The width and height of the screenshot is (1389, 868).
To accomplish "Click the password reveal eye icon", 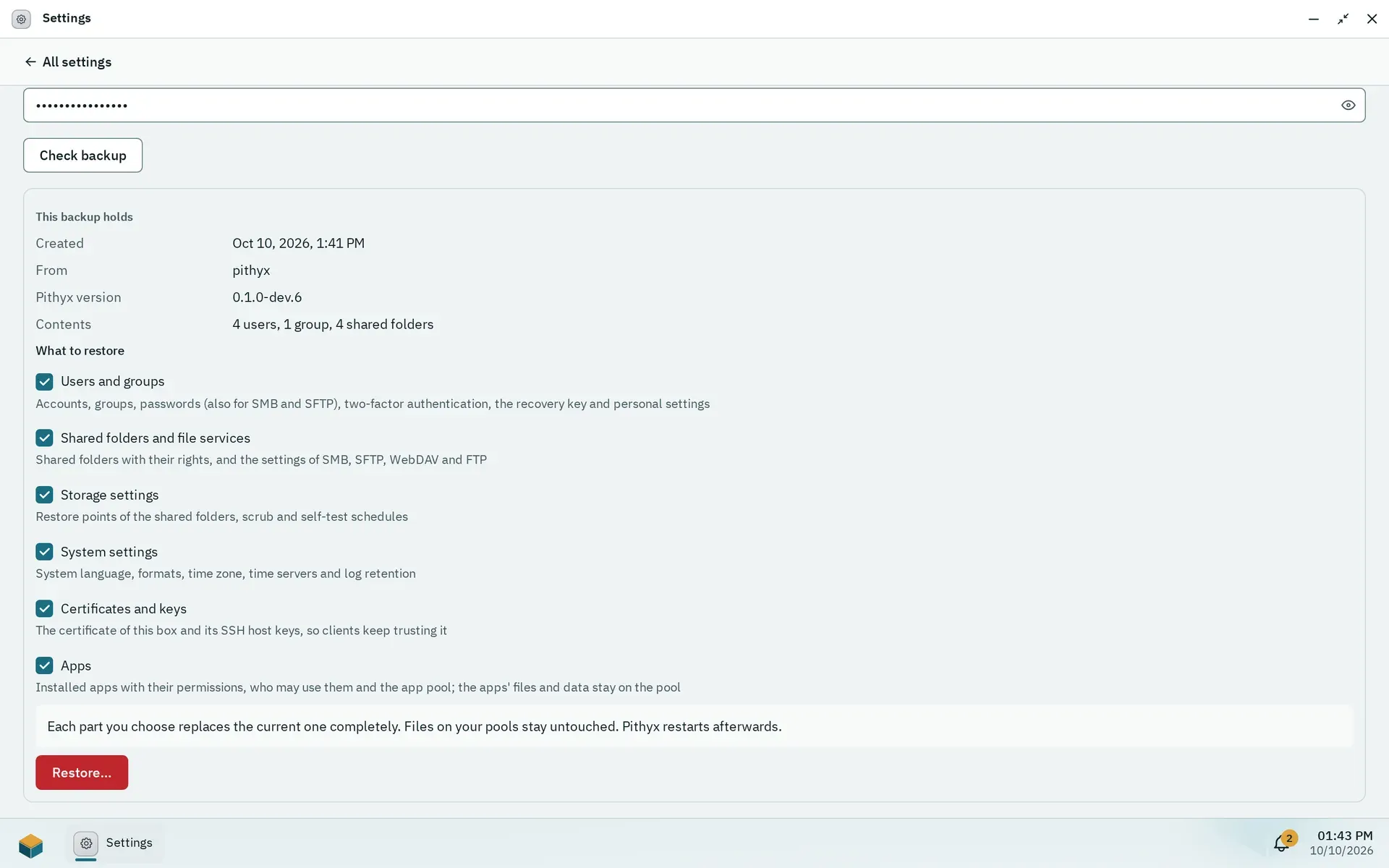I will click(x=1348, y=105).
